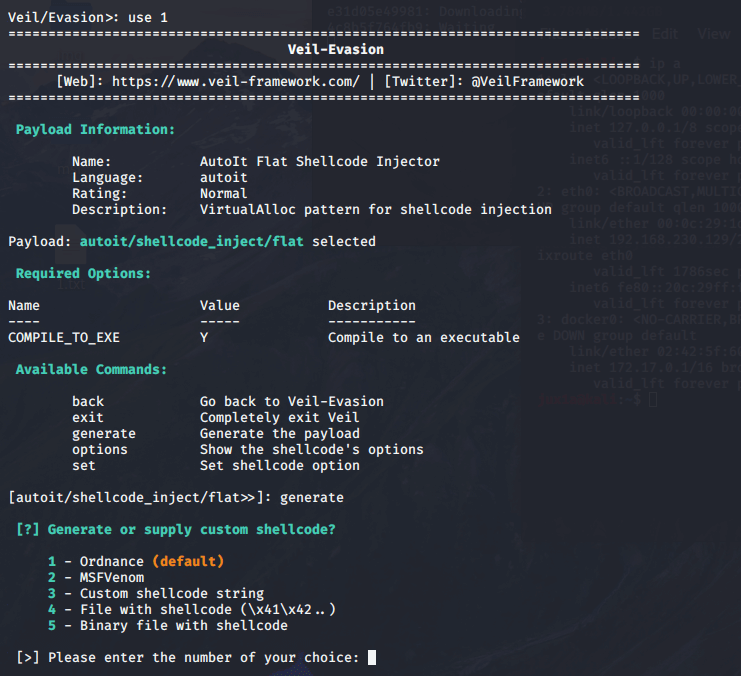Click 'Completely exit Veil' description
This screenshot has height=676, width=741.
[279, 418]
